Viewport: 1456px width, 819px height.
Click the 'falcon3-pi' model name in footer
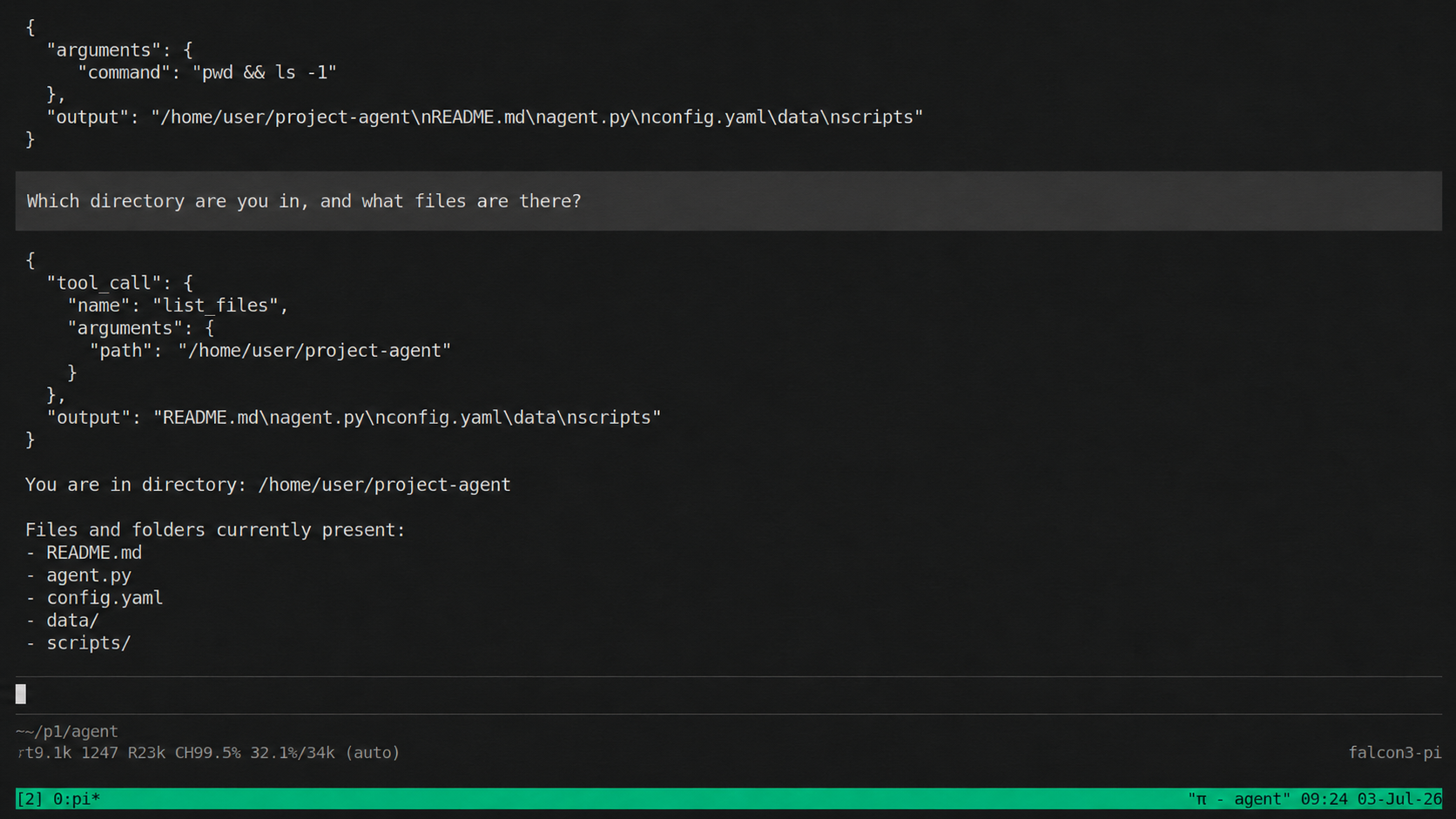coord(1395,753)
